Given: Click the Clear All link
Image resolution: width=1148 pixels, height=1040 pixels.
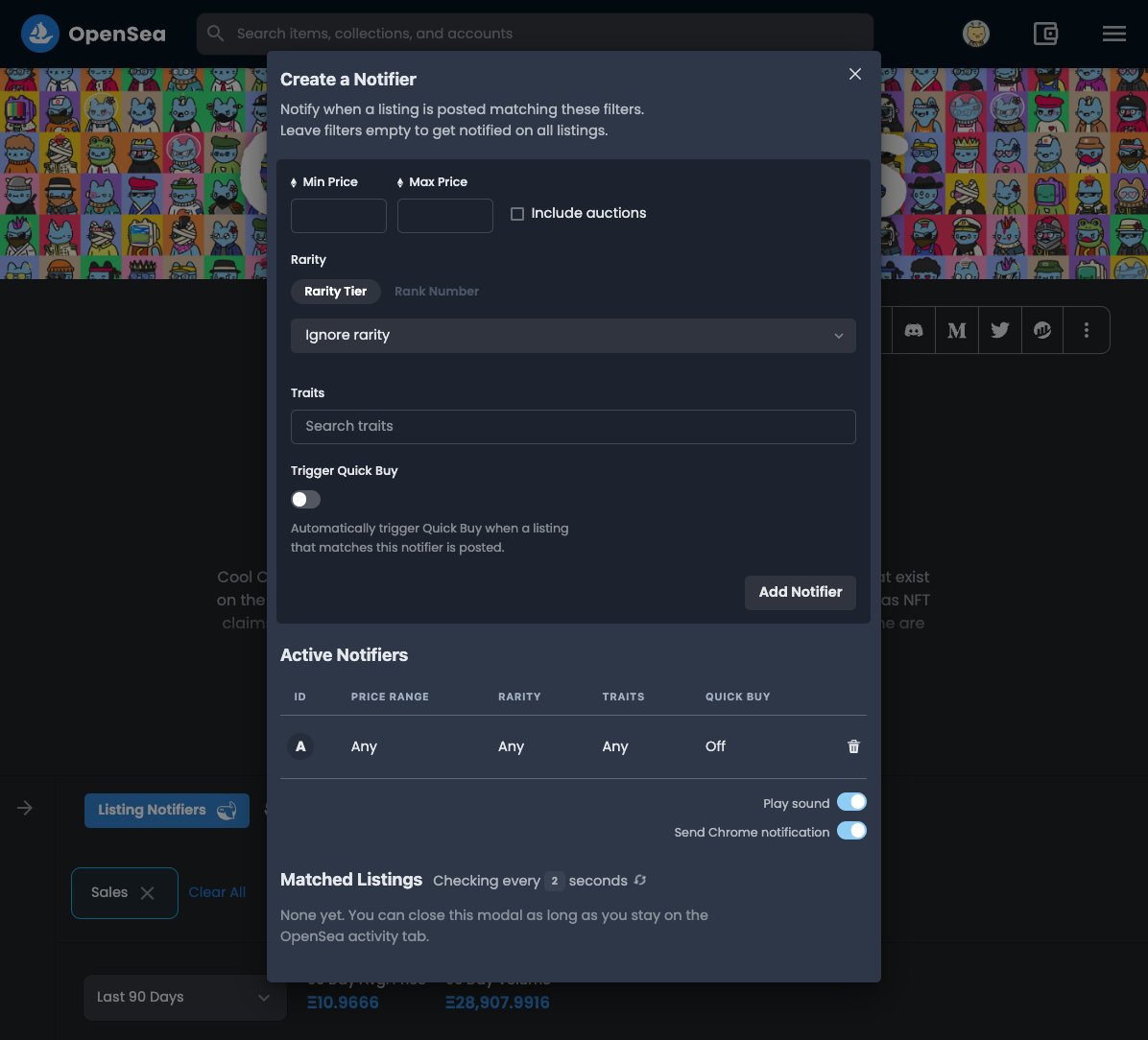Looking at the screenshot, I should 217,892.
